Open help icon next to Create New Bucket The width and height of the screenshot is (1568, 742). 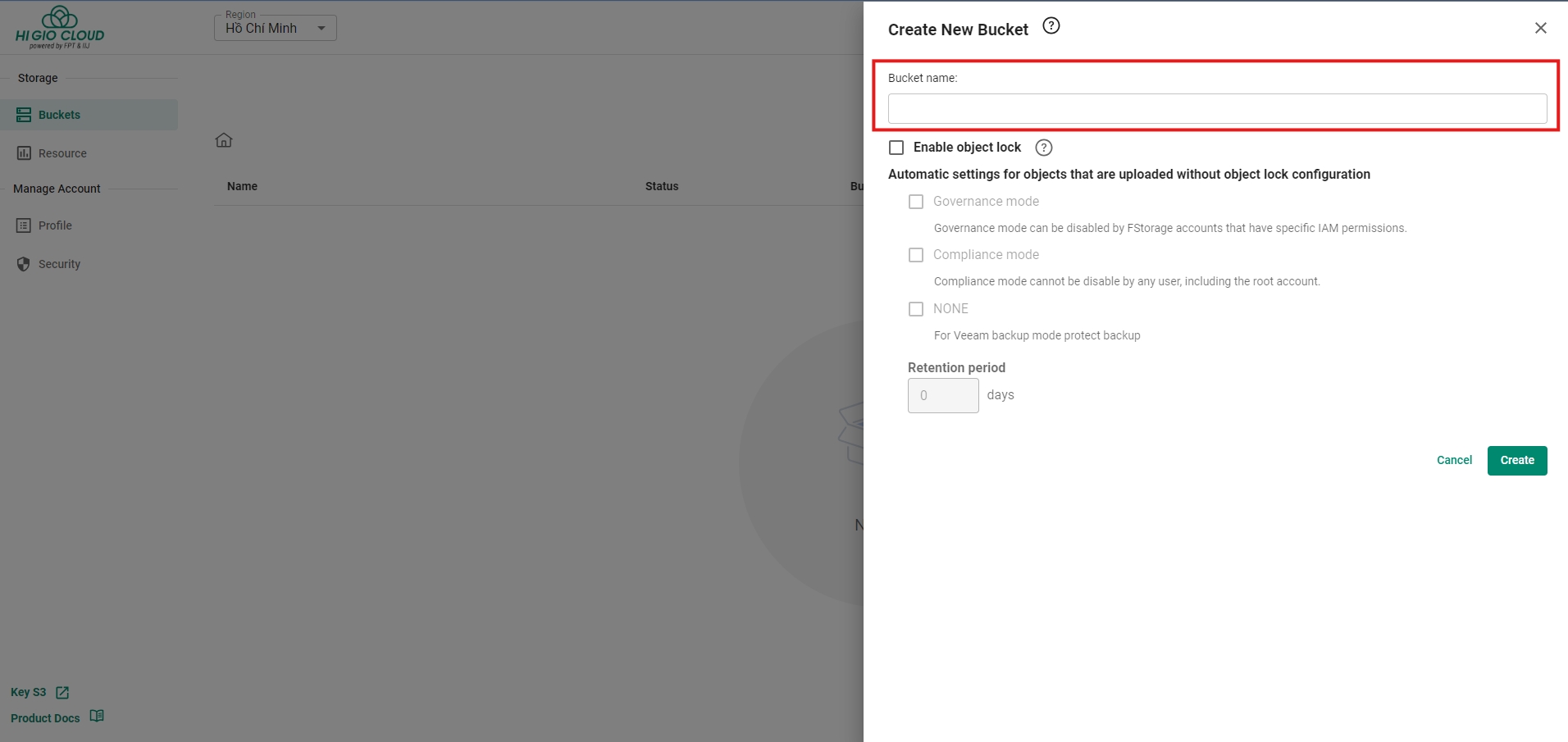(1051, 26)
